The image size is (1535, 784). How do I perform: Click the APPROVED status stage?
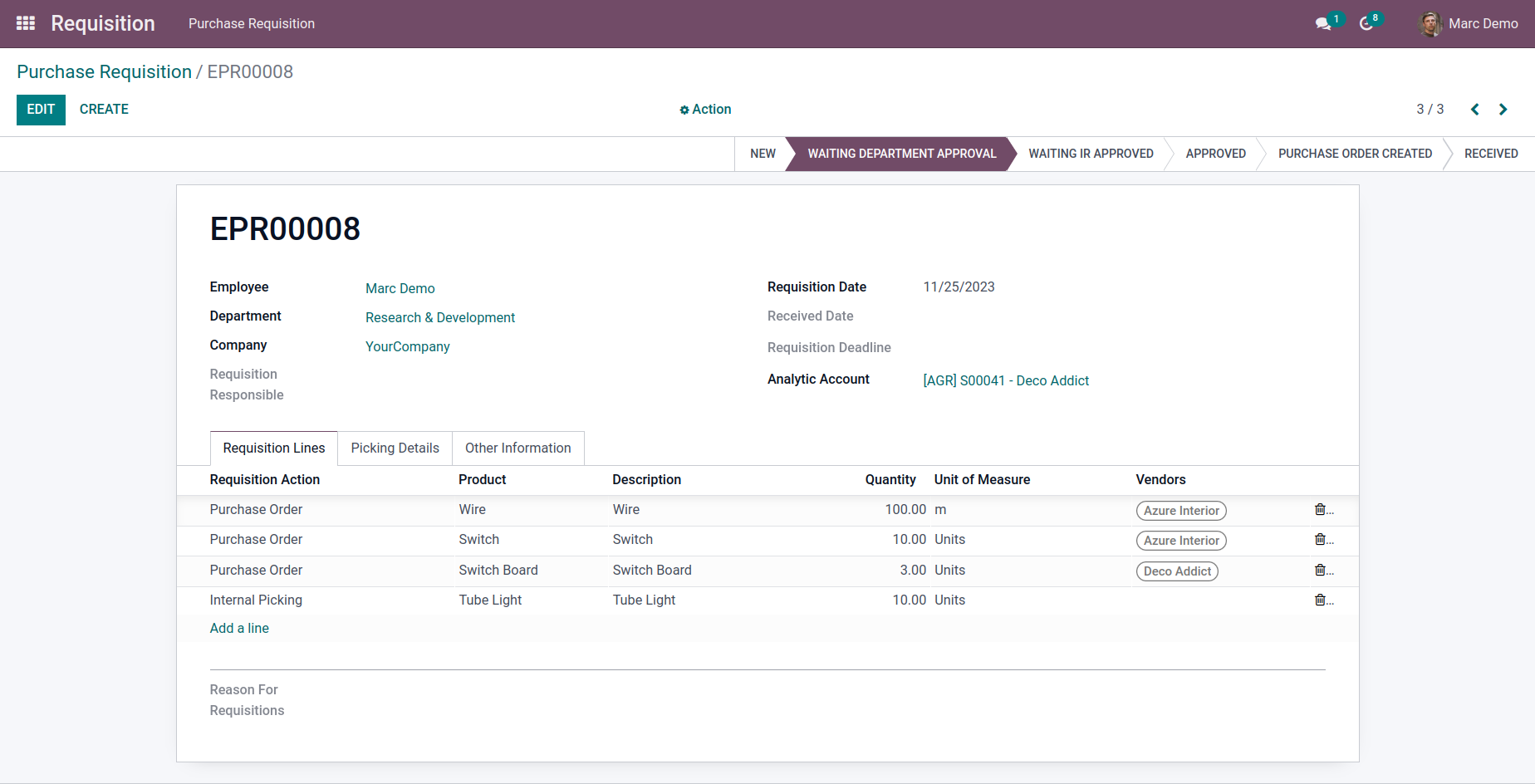point(1215,154)
